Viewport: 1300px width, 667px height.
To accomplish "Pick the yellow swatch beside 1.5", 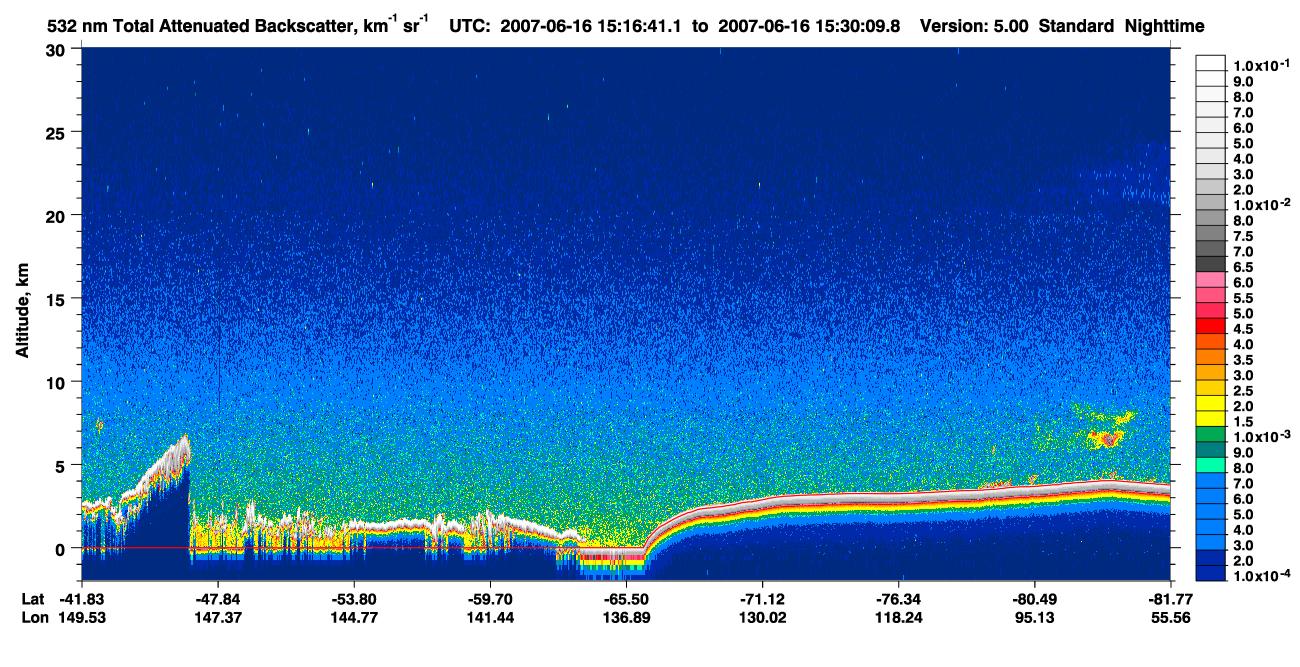I will 1211,418.
